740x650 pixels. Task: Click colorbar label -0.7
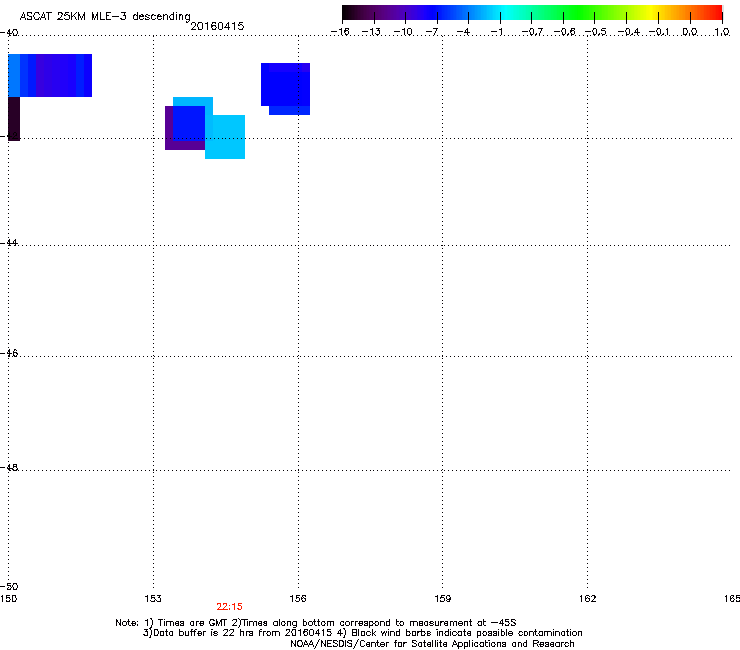click(532, 32)
